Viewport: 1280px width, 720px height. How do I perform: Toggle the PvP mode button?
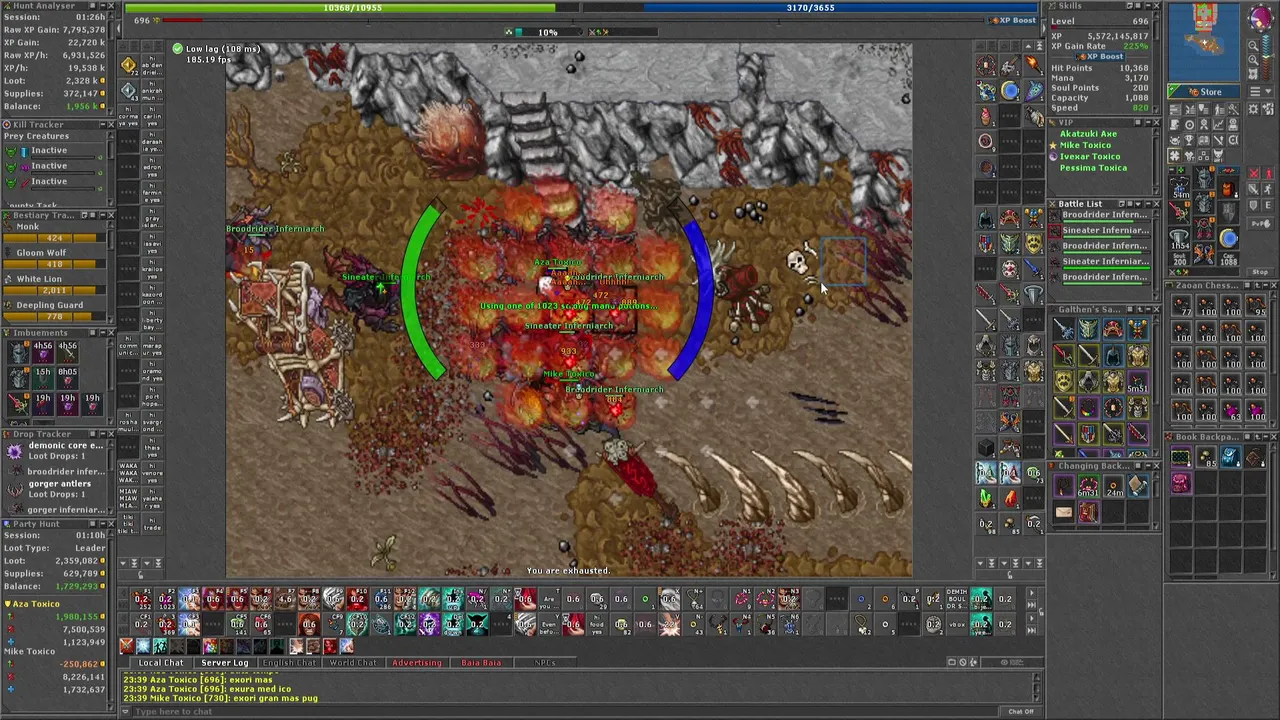click(1260, 223)
